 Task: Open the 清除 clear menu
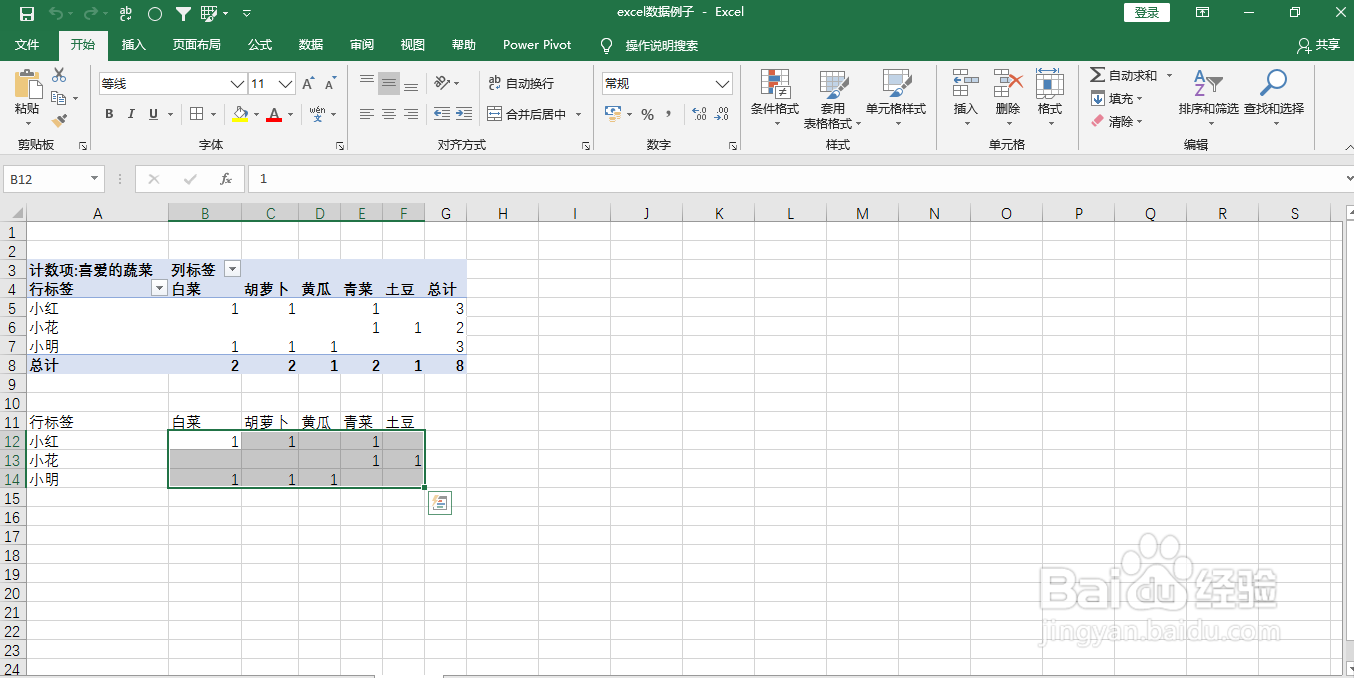1117,122
